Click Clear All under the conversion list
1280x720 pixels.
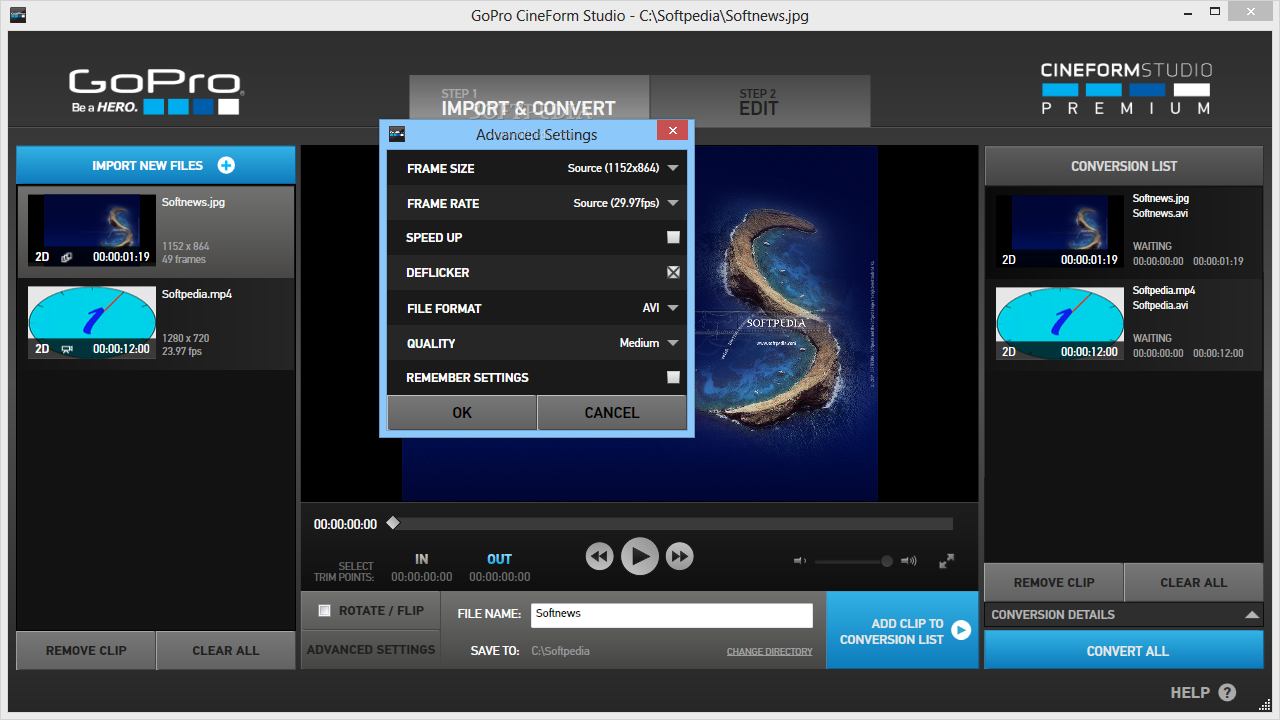1194,582
